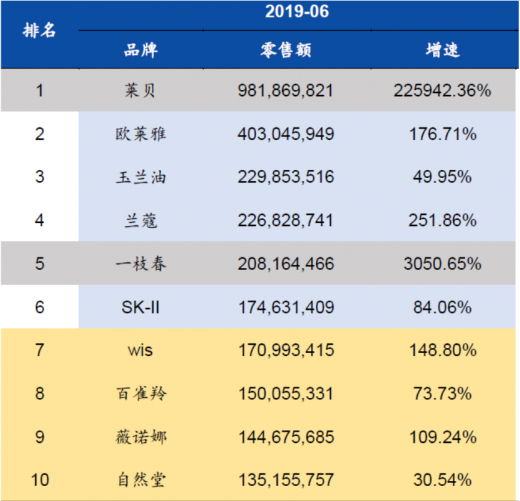520x501 pixels.
Task: Select the growth rate 225942.36%
Action: (x=442, y=90)
